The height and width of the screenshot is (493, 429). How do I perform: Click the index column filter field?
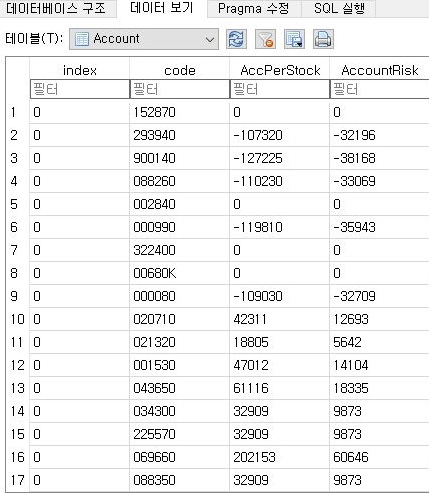coord(80,89)
